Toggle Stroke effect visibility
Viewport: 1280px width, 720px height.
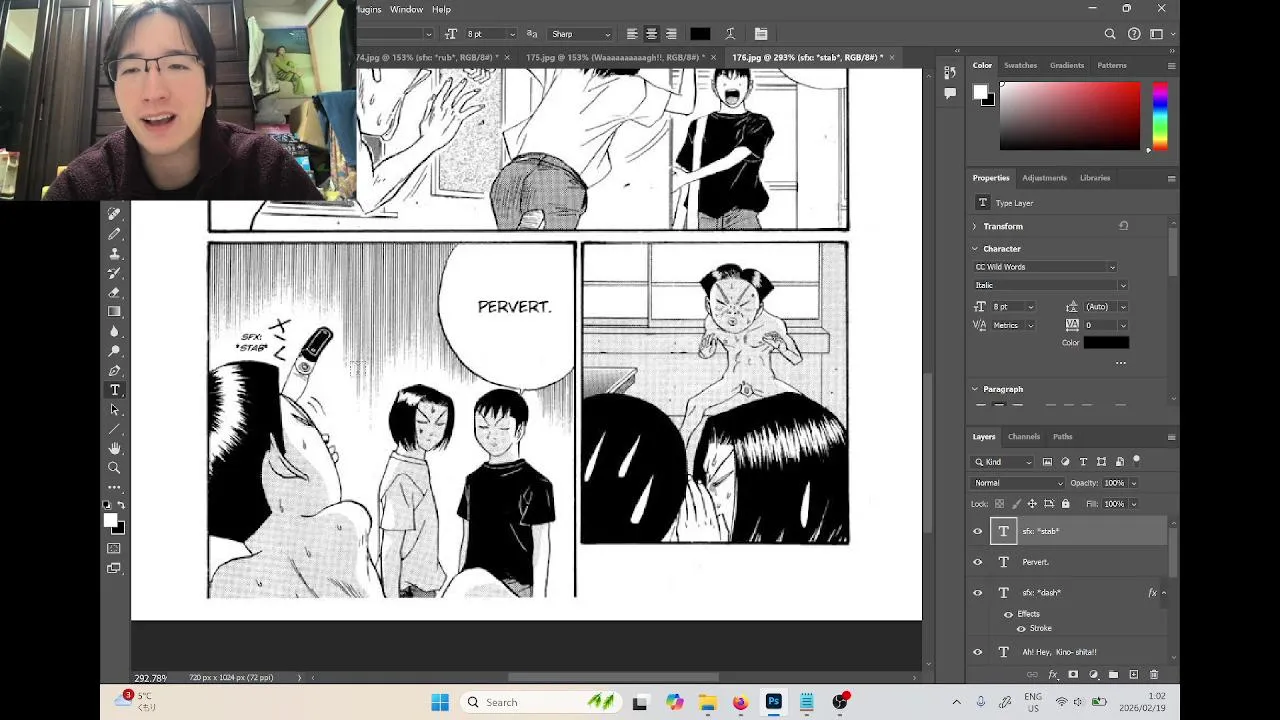pyautogui.click(x=1021, y=628)
